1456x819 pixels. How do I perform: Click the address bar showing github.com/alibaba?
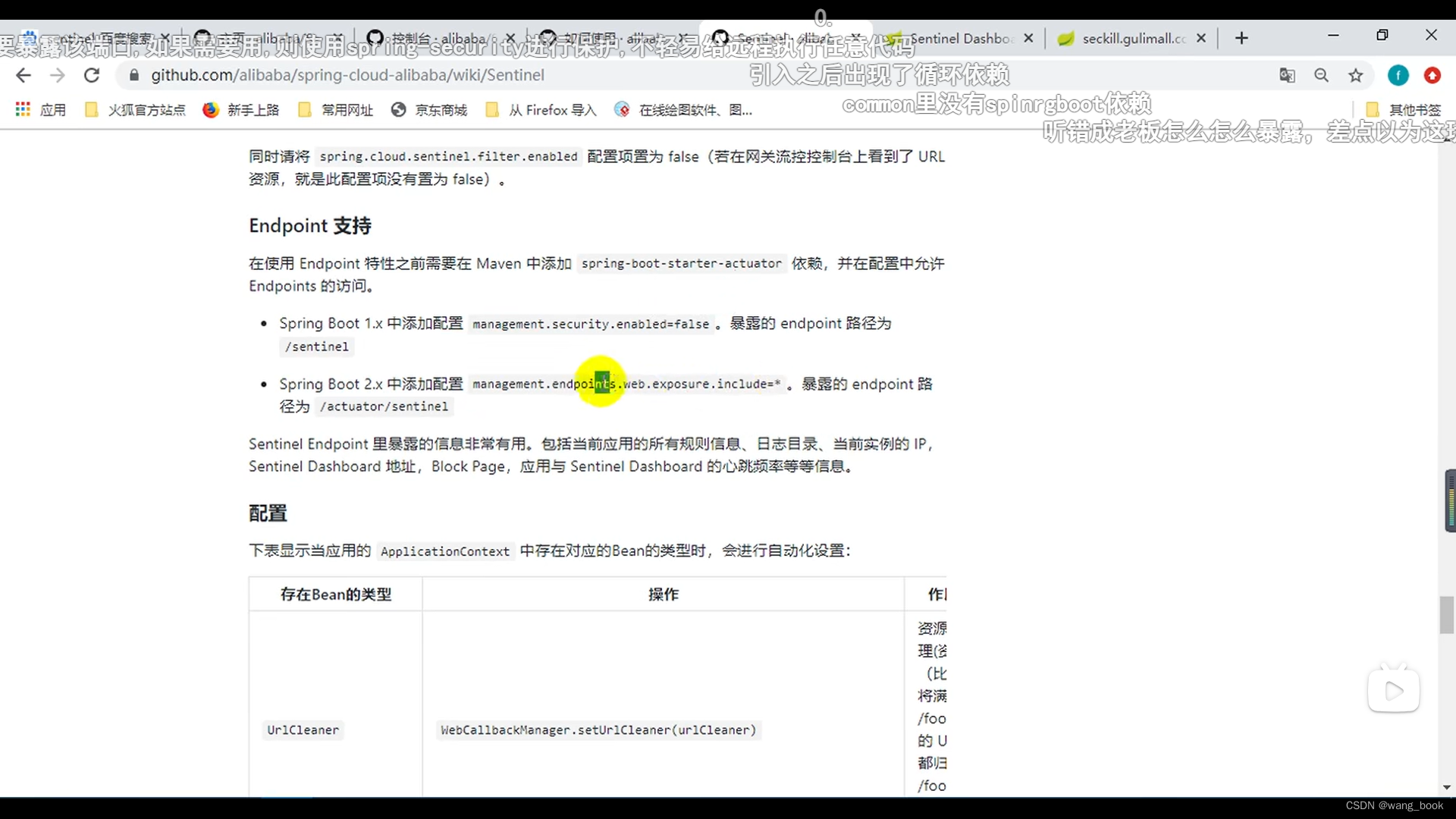(x=698, y=75)
